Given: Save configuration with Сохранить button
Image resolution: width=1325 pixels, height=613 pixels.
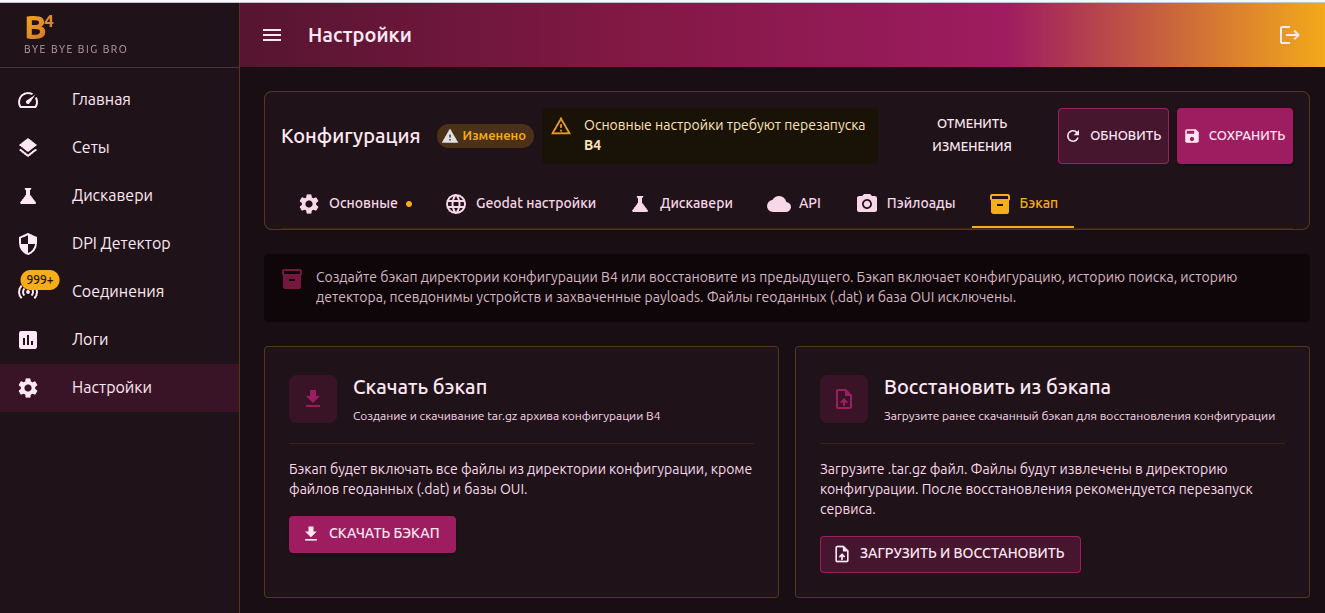Looking at the screenshot, I should point(1234,136).
